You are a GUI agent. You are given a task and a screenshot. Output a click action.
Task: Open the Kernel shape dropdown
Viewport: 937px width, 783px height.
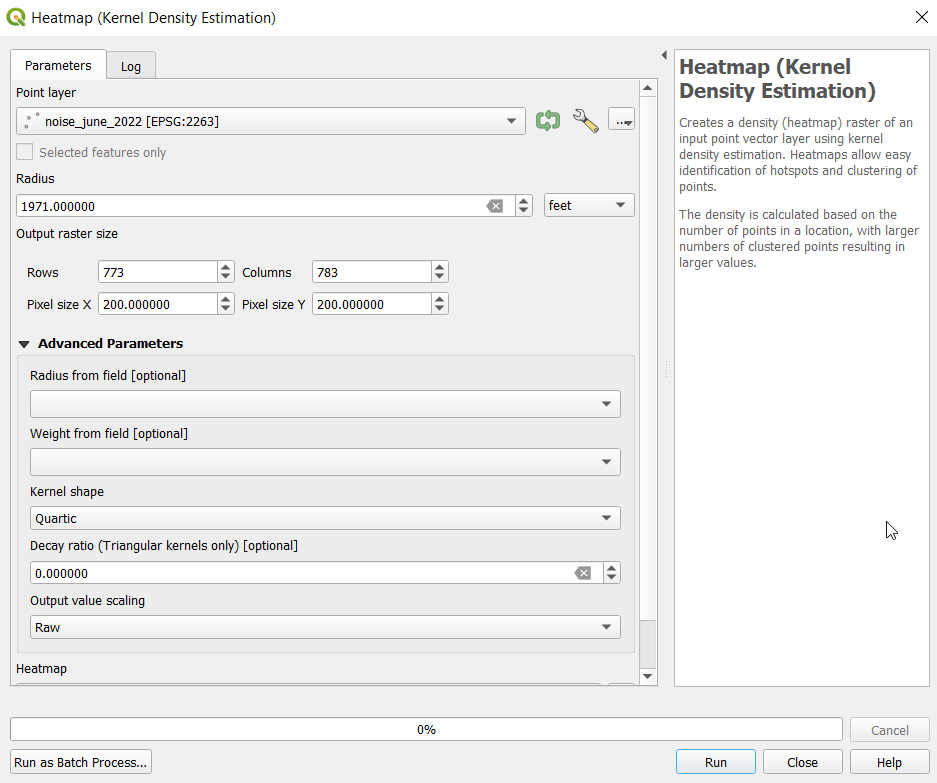[x=325, y=518]
